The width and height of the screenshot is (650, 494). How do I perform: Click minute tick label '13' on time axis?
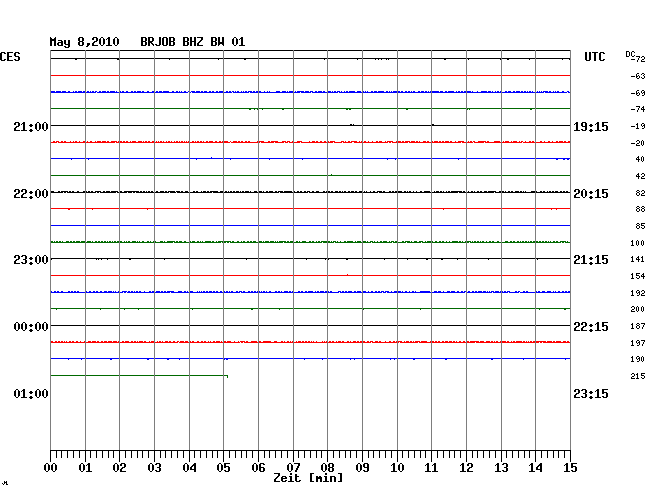point(501,468)
